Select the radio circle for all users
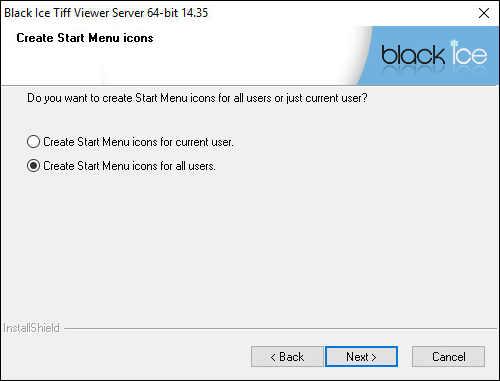500x381 pixels. [x=33, y=166]
